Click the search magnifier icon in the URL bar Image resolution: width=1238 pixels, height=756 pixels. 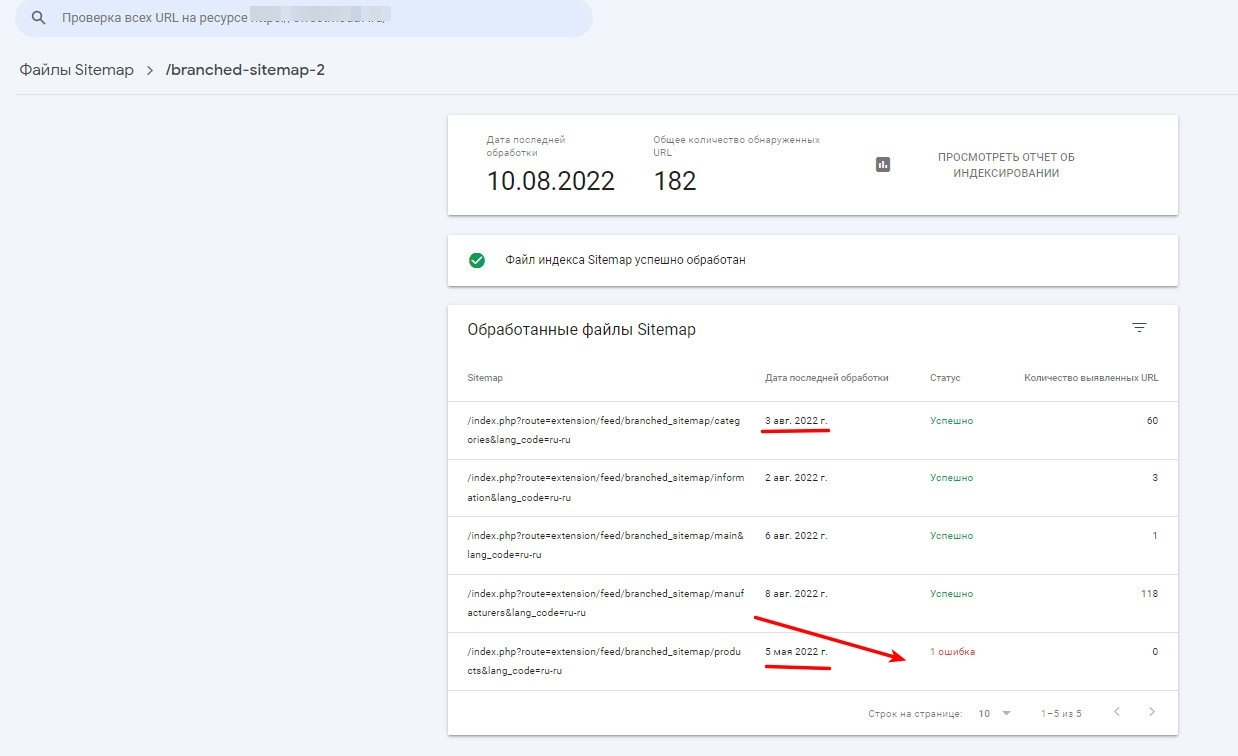37,17
